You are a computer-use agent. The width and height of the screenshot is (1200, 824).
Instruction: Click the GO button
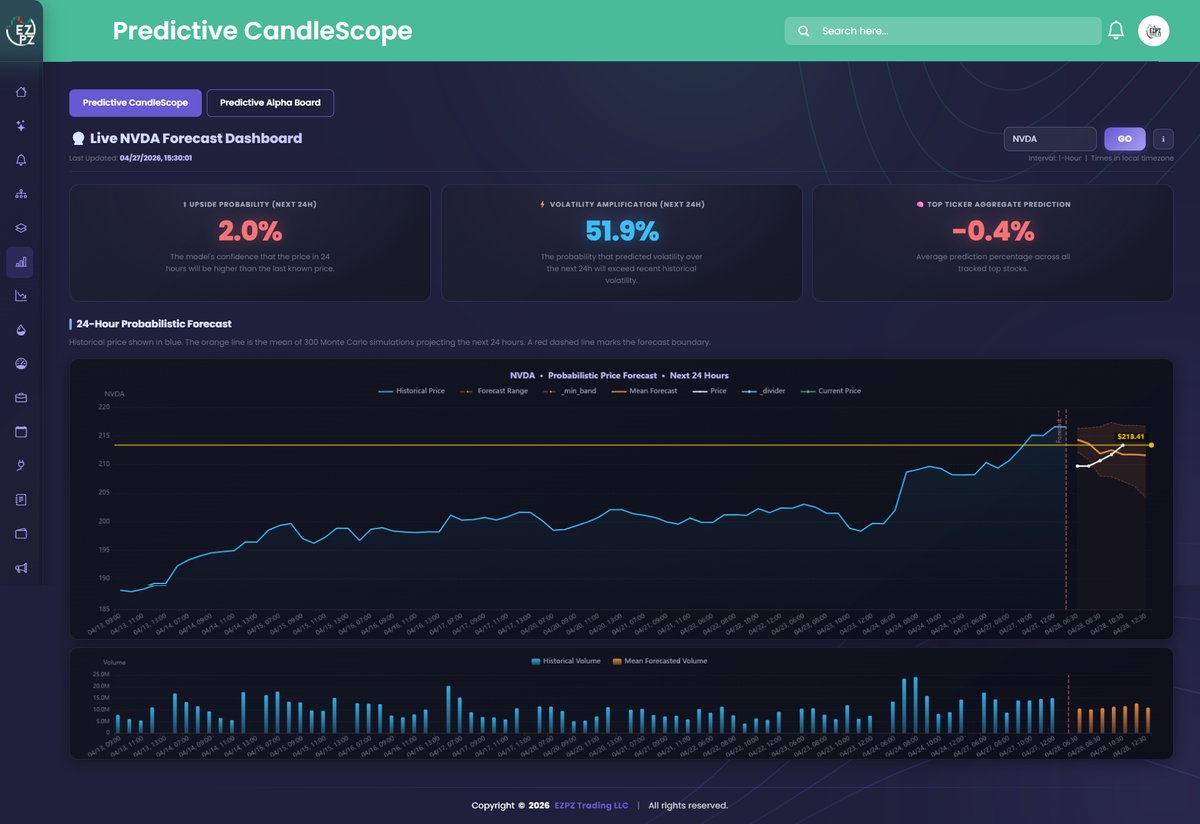tap(1125, 139)
